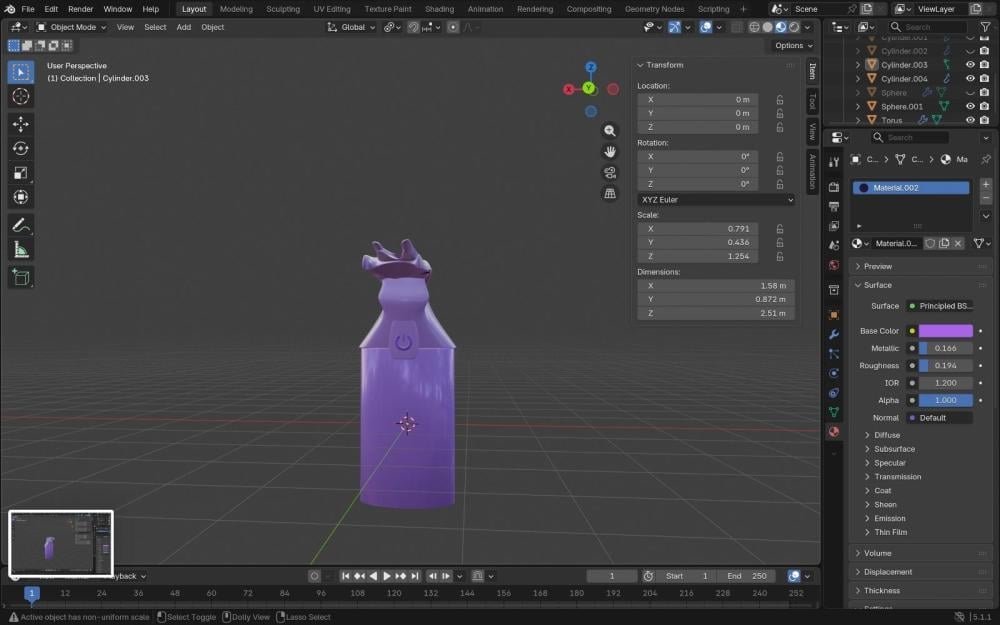Viewport: 1000px width, 625px height.
Task: Switch to the Sculpting workspace tab
Action: point(283,9)
